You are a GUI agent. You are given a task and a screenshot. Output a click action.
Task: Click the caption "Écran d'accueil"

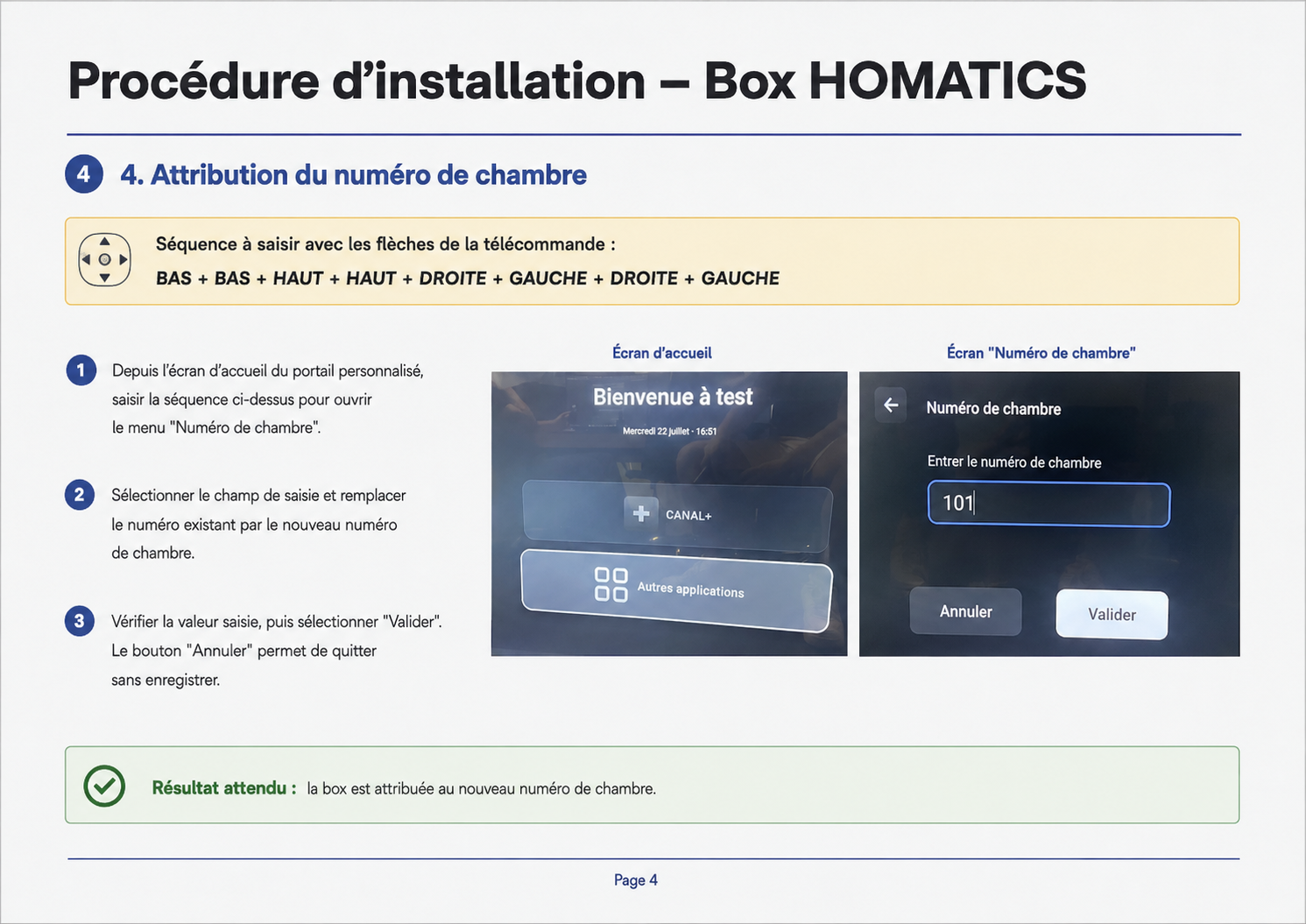661,353
